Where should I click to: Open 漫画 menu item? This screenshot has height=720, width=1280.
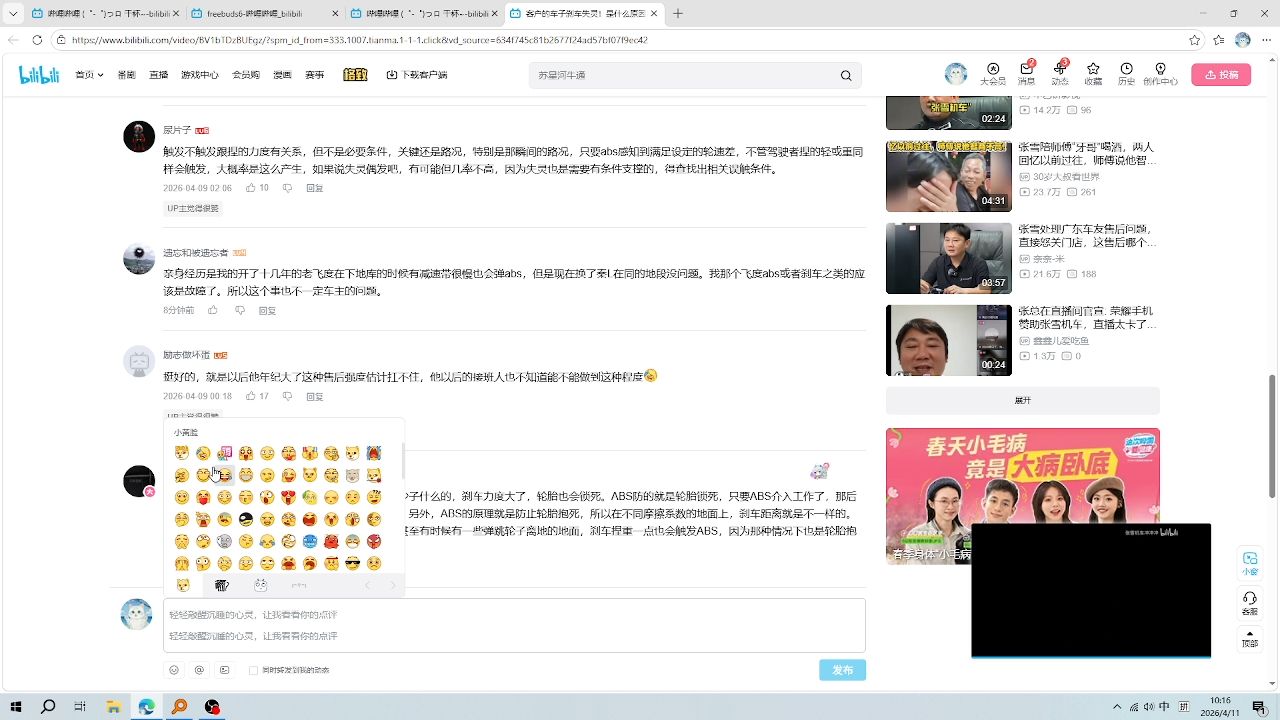[x=282, y=75]
